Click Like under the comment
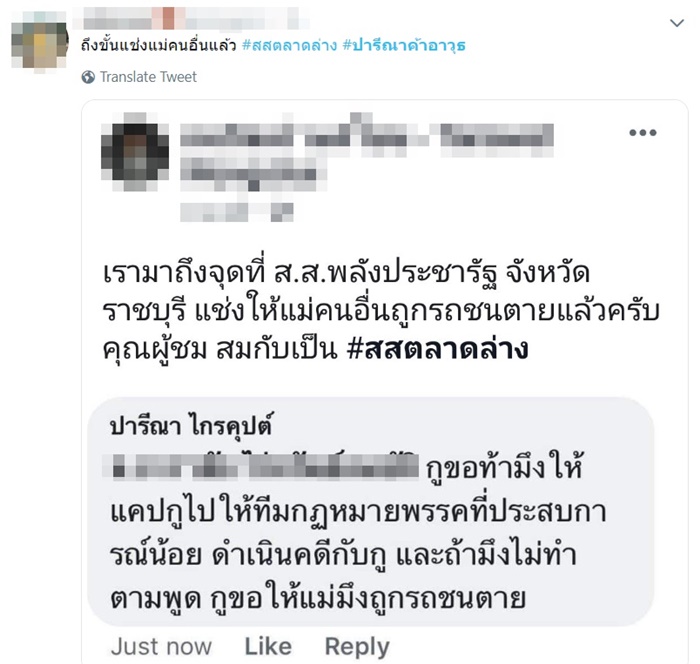The height and width of the screenshot is (664, 700). pyautogui.click(x=268, y=647)
